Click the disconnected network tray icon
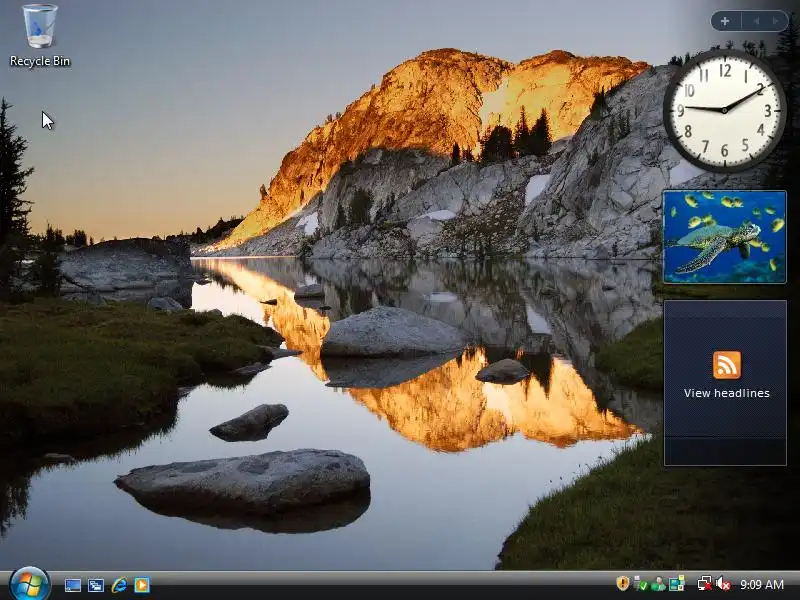The width and height of the screenshot is (800, 600). 705,584
